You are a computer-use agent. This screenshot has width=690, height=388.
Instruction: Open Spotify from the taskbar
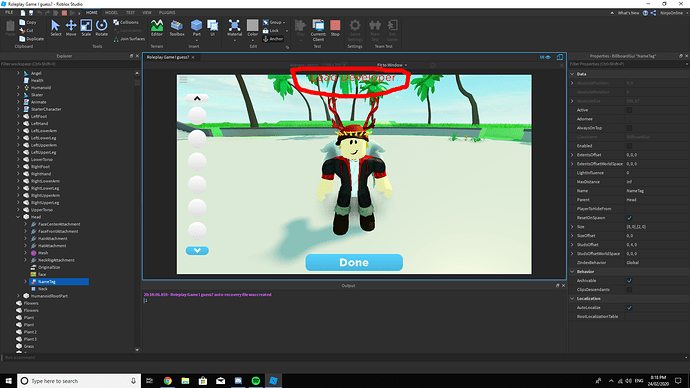pos(256,381)
